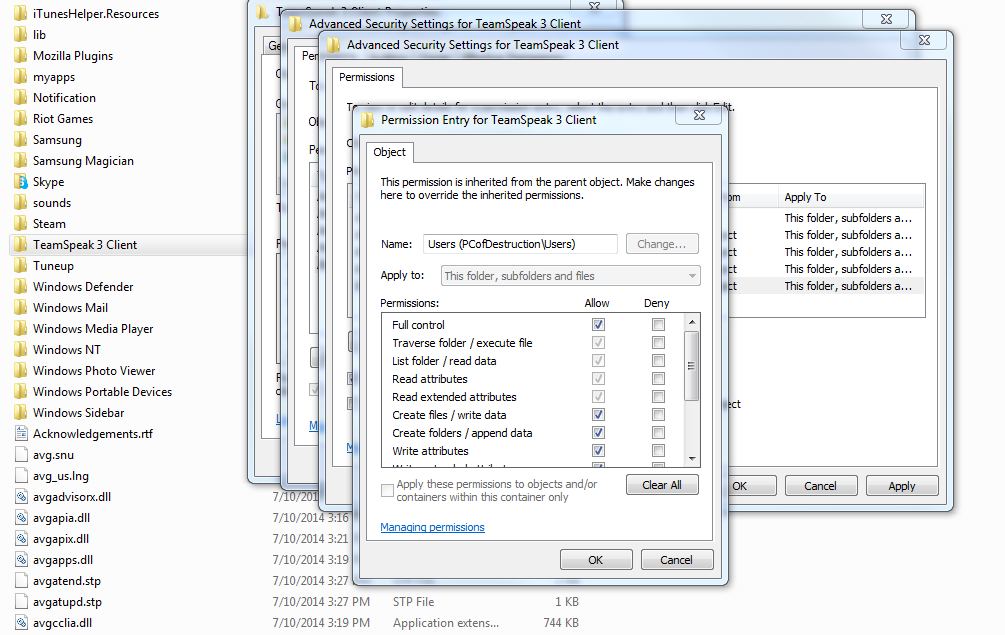Click the Tuneup folder icon
Image resolution: width=1005 pixels, height=635 pixels.
coord(21,266)
